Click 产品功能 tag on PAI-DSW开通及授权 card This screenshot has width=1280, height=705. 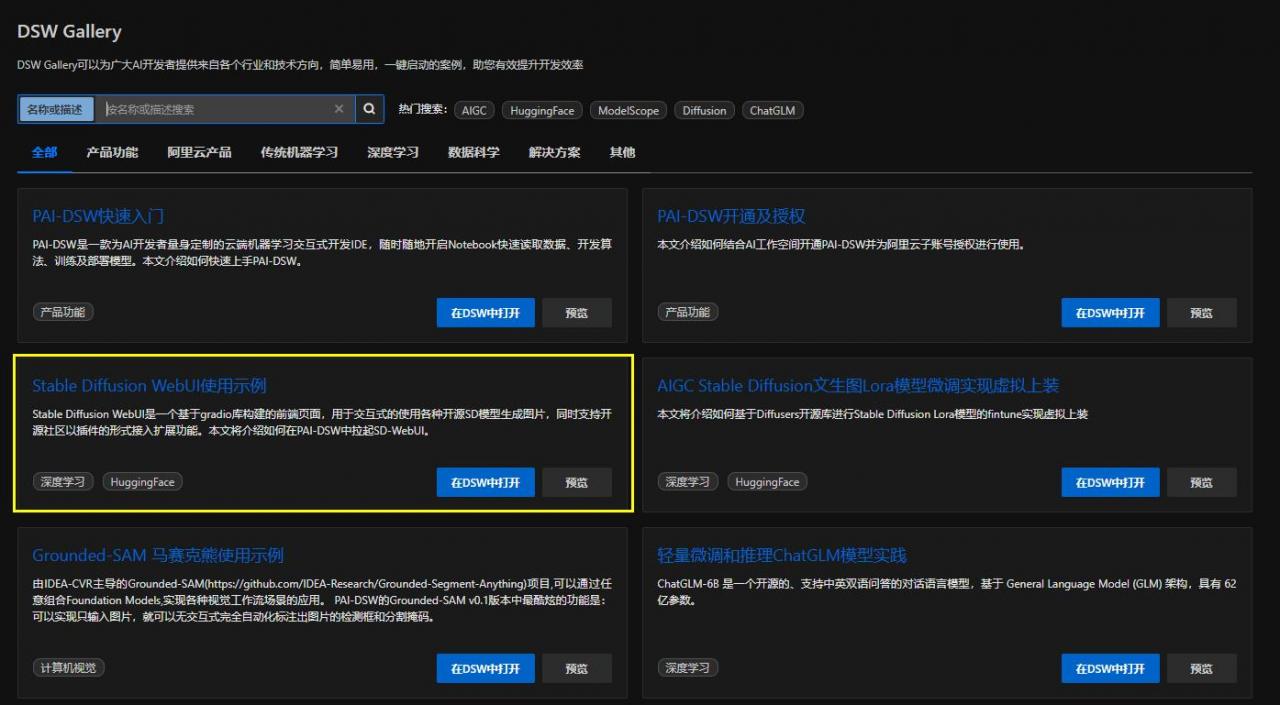click(x=688, y=312)
